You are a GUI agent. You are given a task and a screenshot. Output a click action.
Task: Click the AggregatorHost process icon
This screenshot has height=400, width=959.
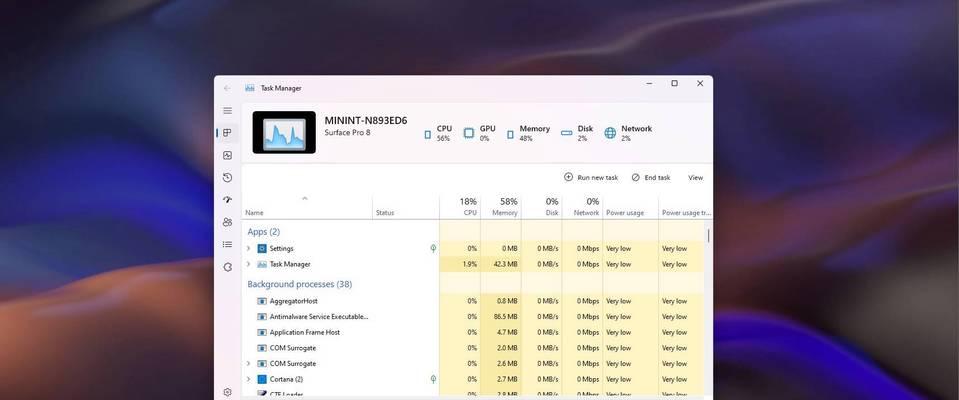262,301
